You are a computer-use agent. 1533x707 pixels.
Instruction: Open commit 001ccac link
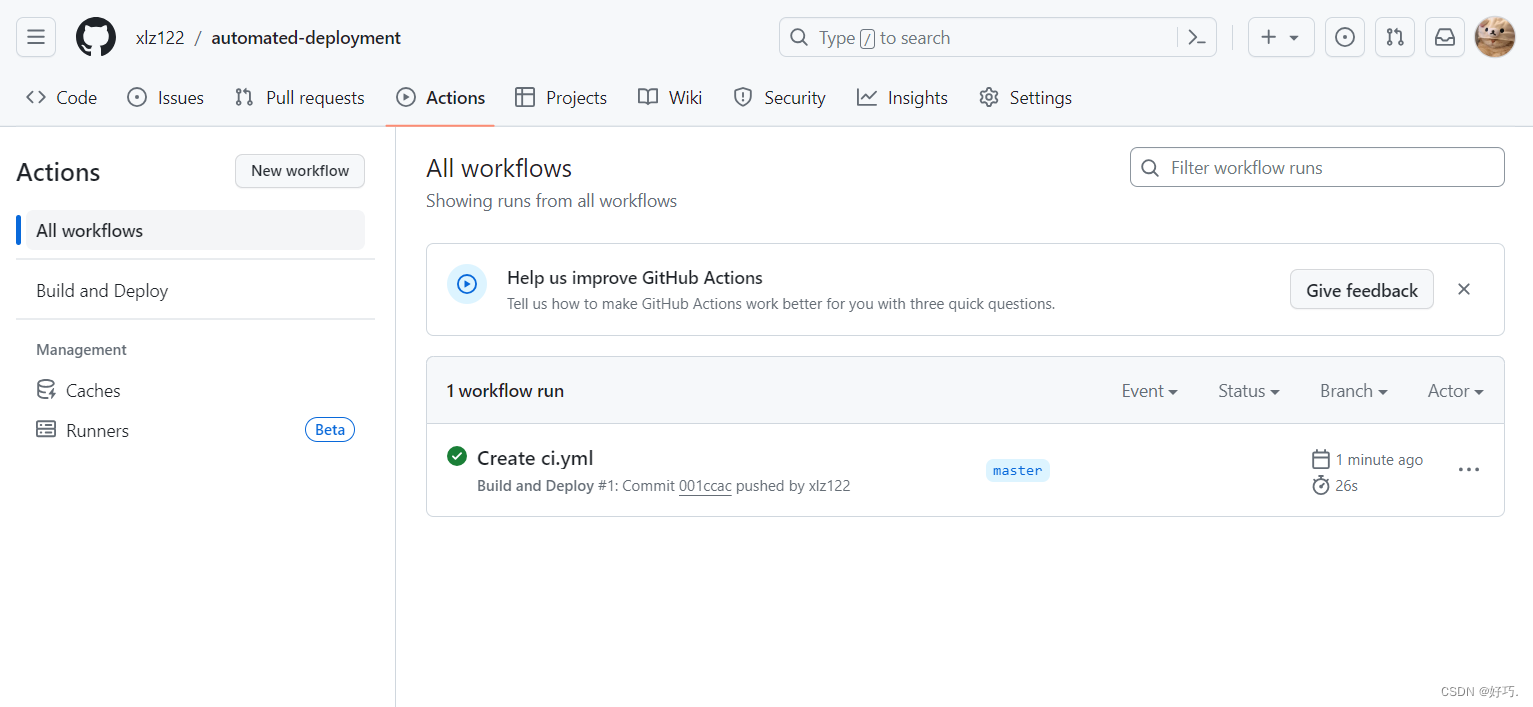[705, 486]
